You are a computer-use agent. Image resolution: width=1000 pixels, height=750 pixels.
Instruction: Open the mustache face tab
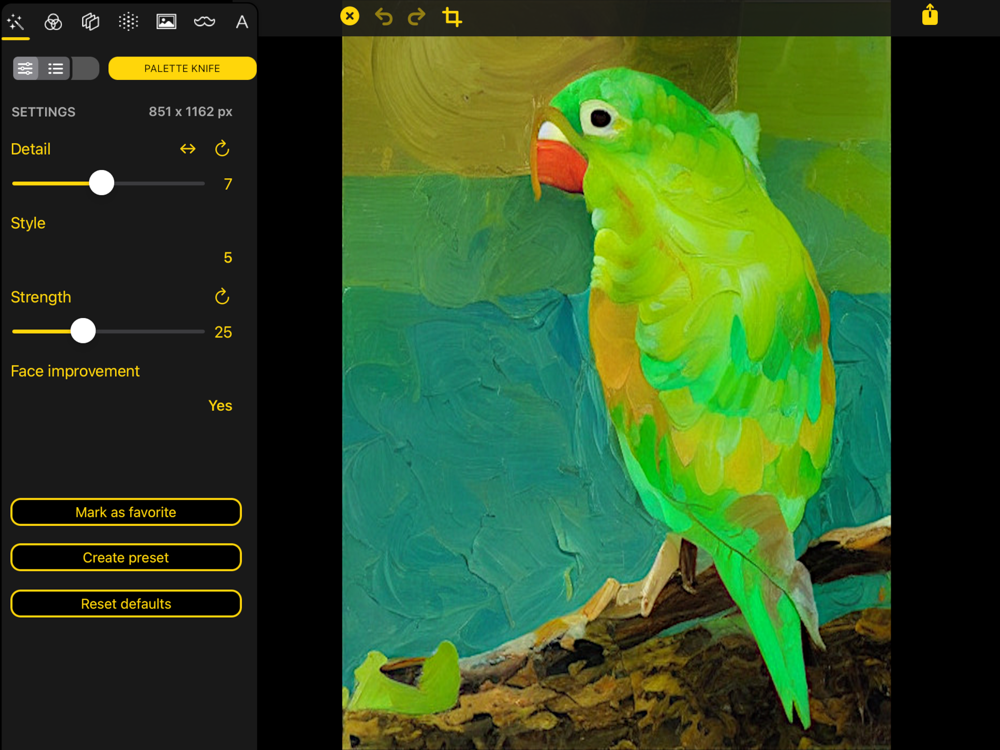(204, 22)
